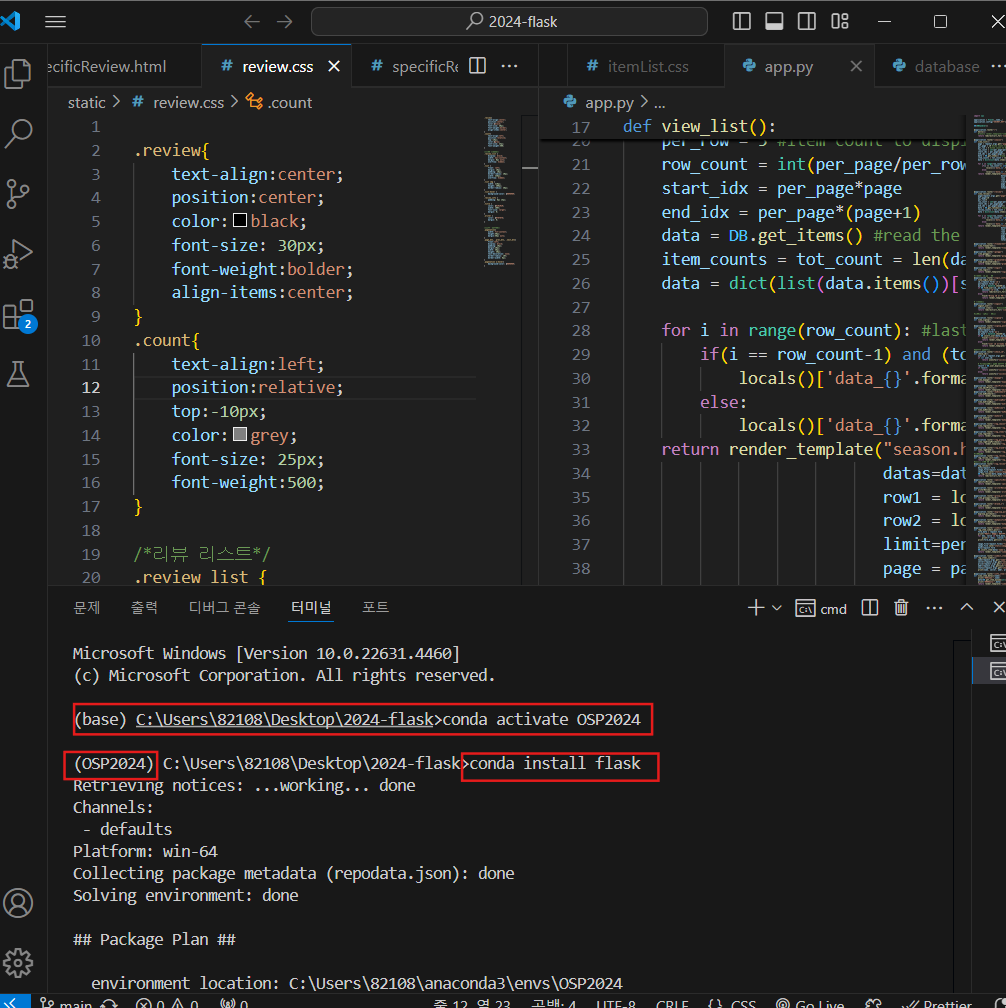Screen dimensions: 1006x1008
Task: Maximize panel with the up chevron
Action: (967, 608)
